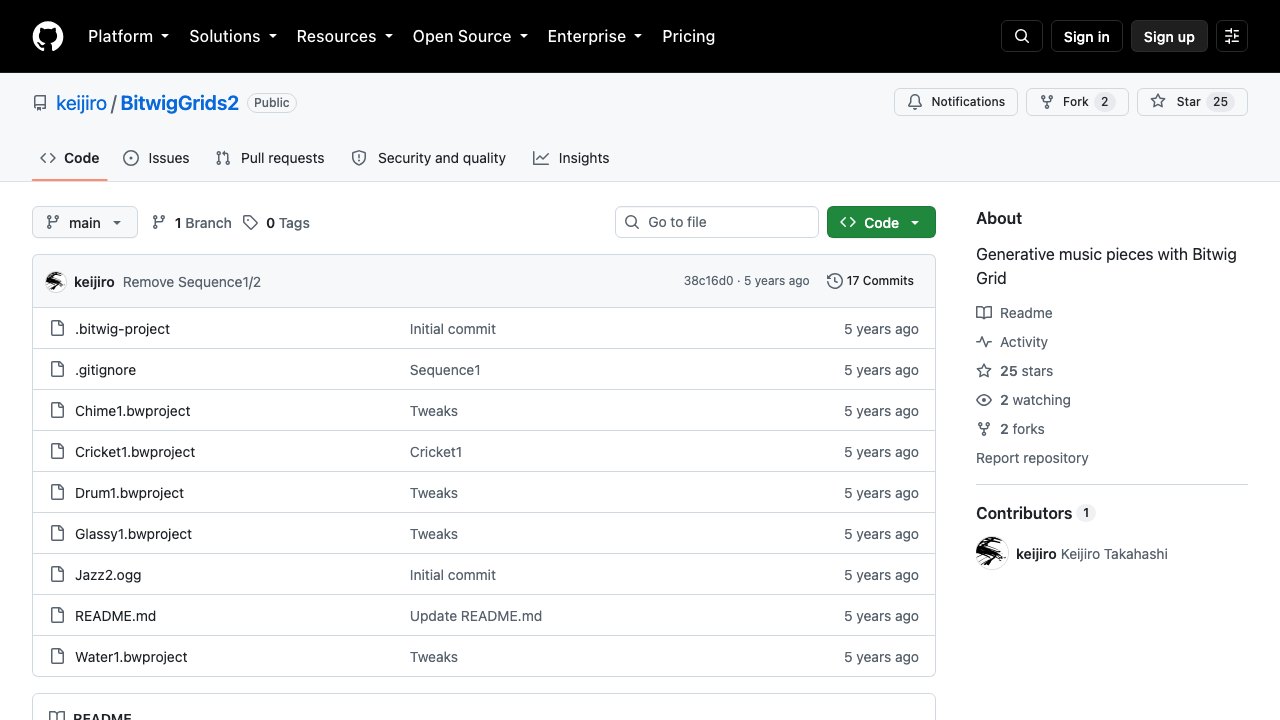Viewport: 1280px width, 720px height.
Task: Open Cricket1.bwproject file
Action: tap(135, 452)
